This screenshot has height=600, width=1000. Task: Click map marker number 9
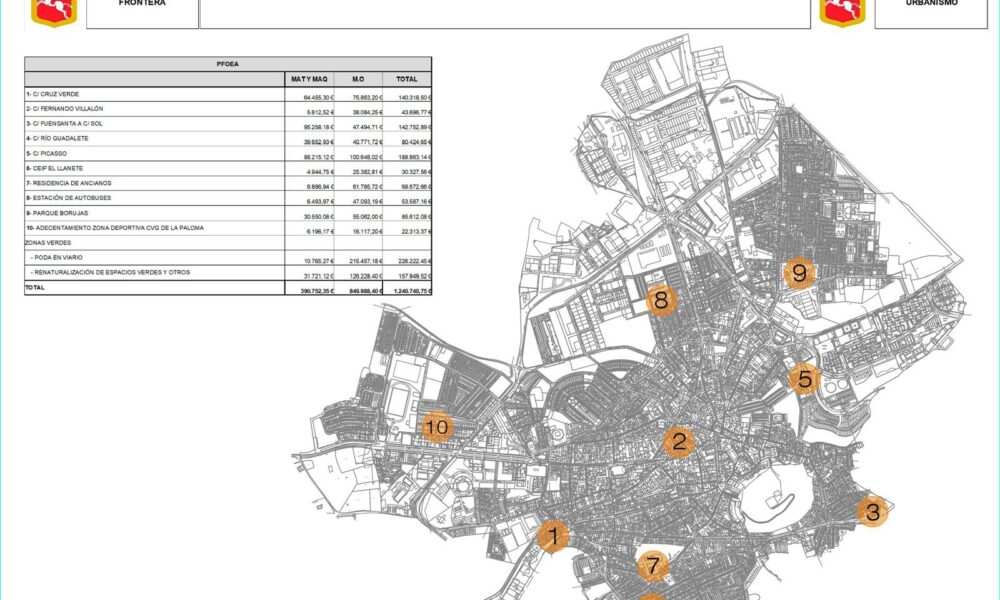click(x=798, y=274)
